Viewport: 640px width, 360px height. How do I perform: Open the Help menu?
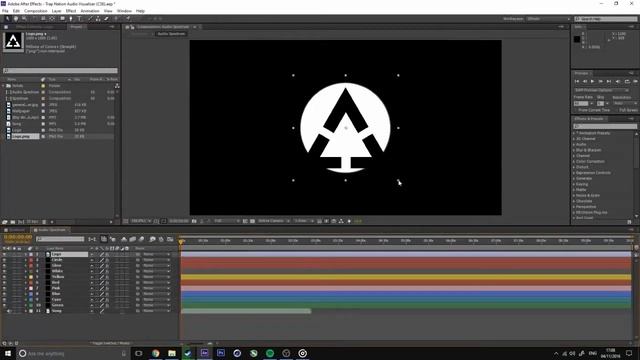[140, 11]
